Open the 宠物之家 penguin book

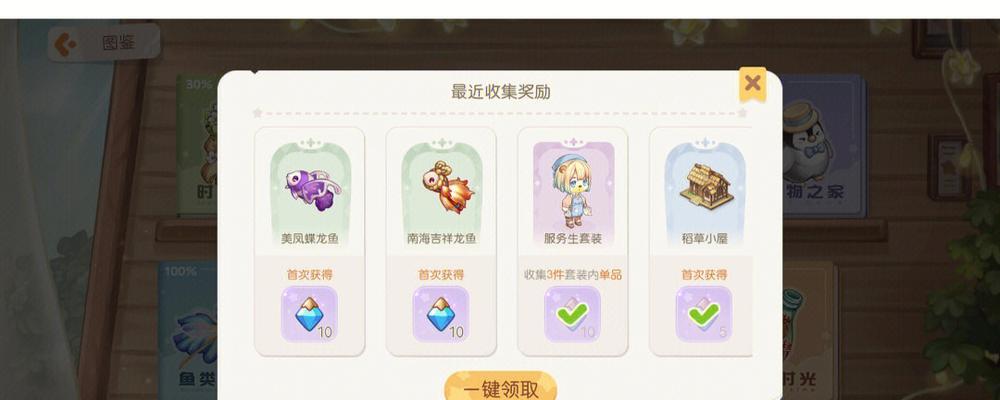coord(823,147)
